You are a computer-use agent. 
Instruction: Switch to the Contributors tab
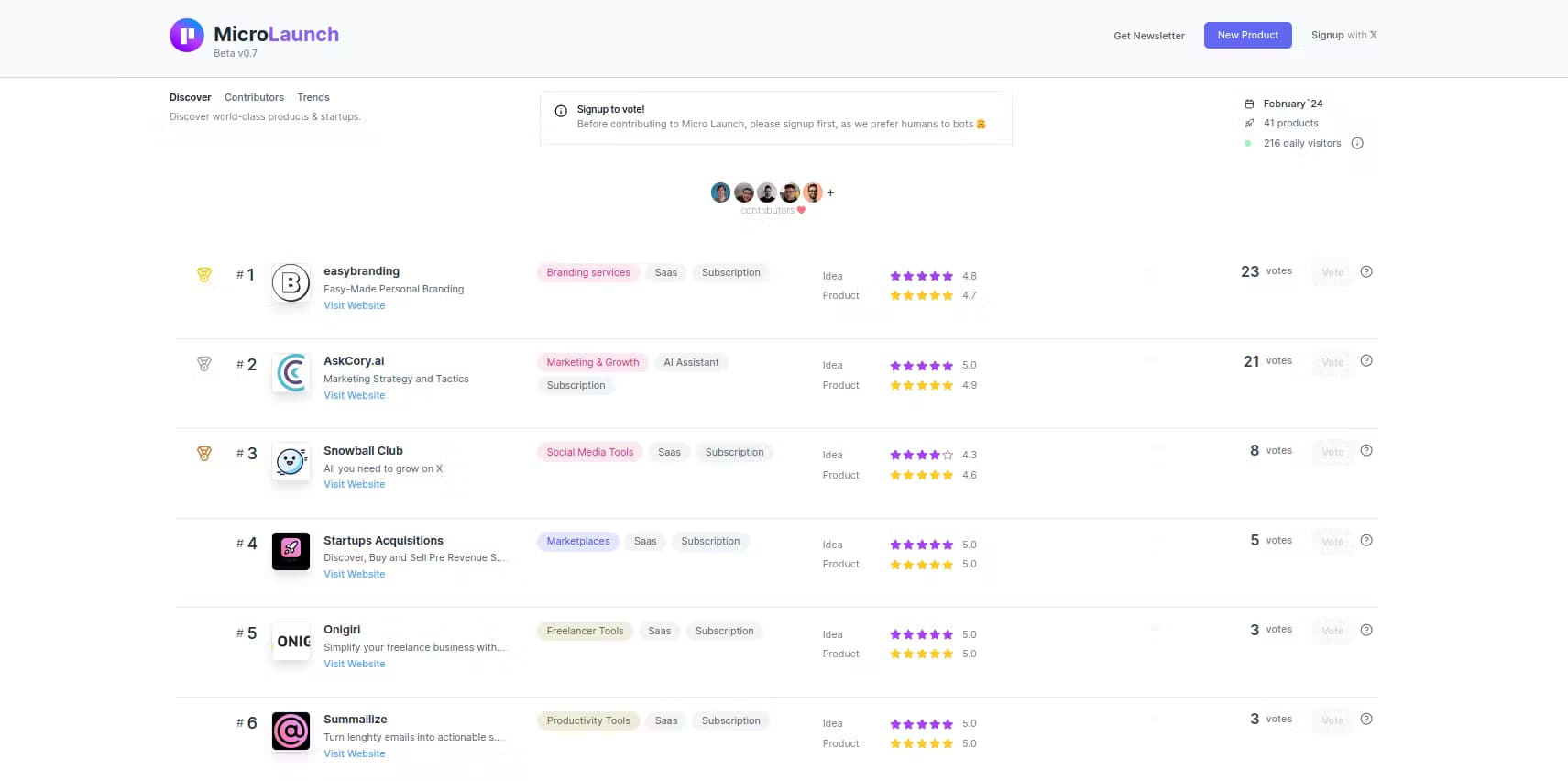254,97
